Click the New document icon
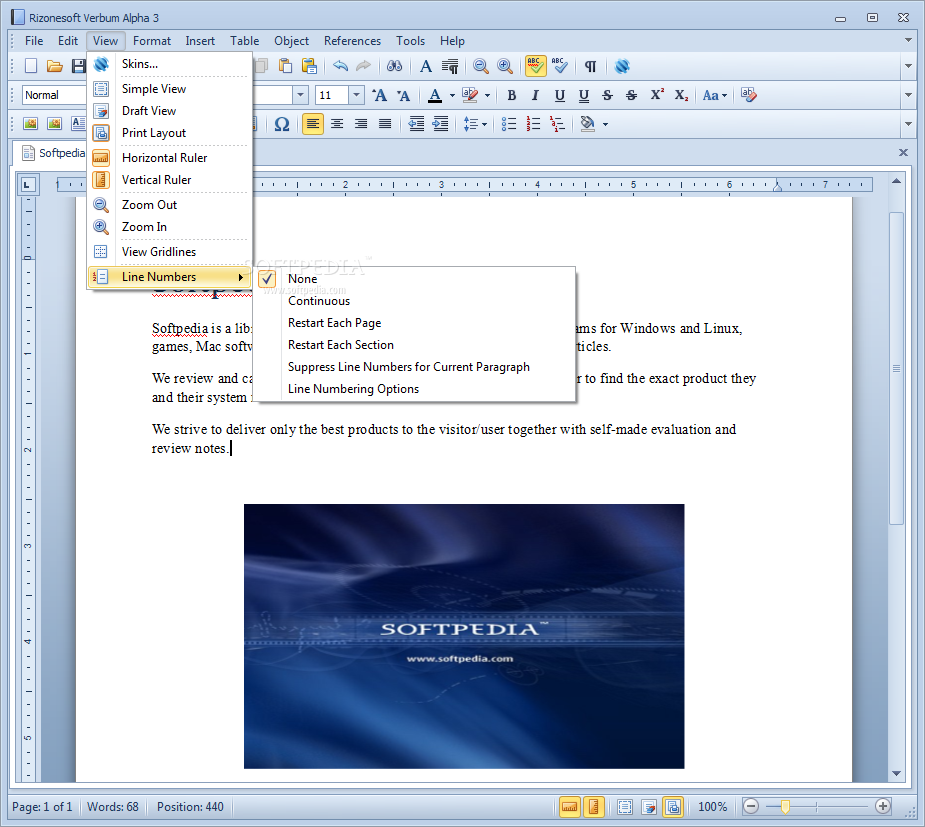Screen dimensions: 925x827 pyautogui.click(x=31, y=66)
